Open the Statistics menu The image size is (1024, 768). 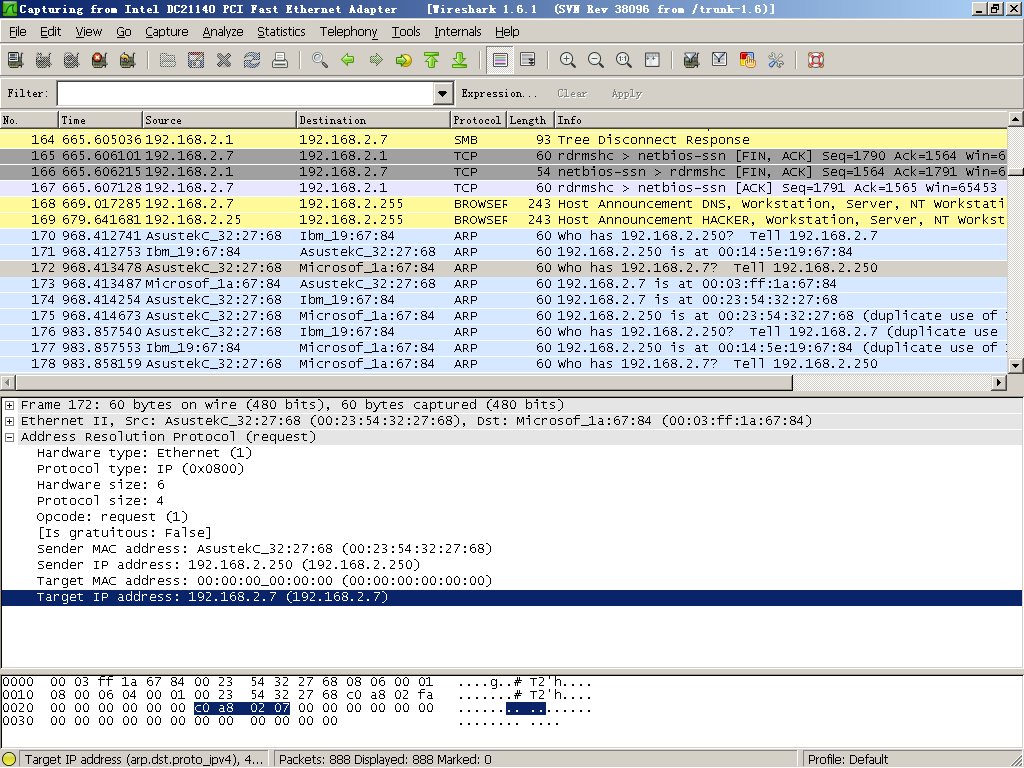[x=281, y=31]
